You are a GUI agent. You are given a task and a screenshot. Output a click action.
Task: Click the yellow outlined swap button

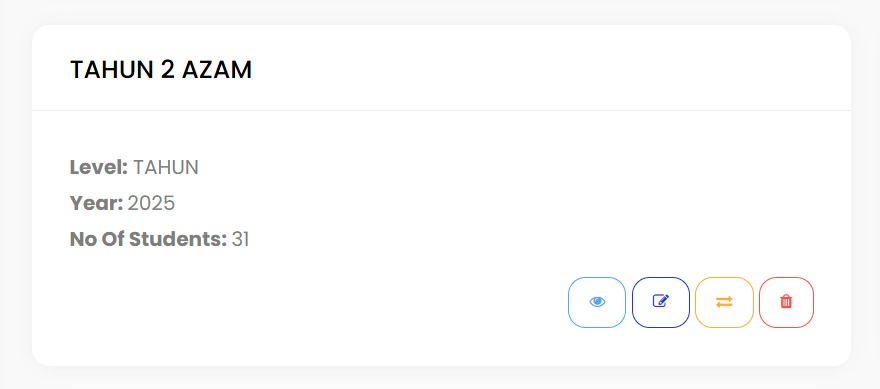coord(724,302)
